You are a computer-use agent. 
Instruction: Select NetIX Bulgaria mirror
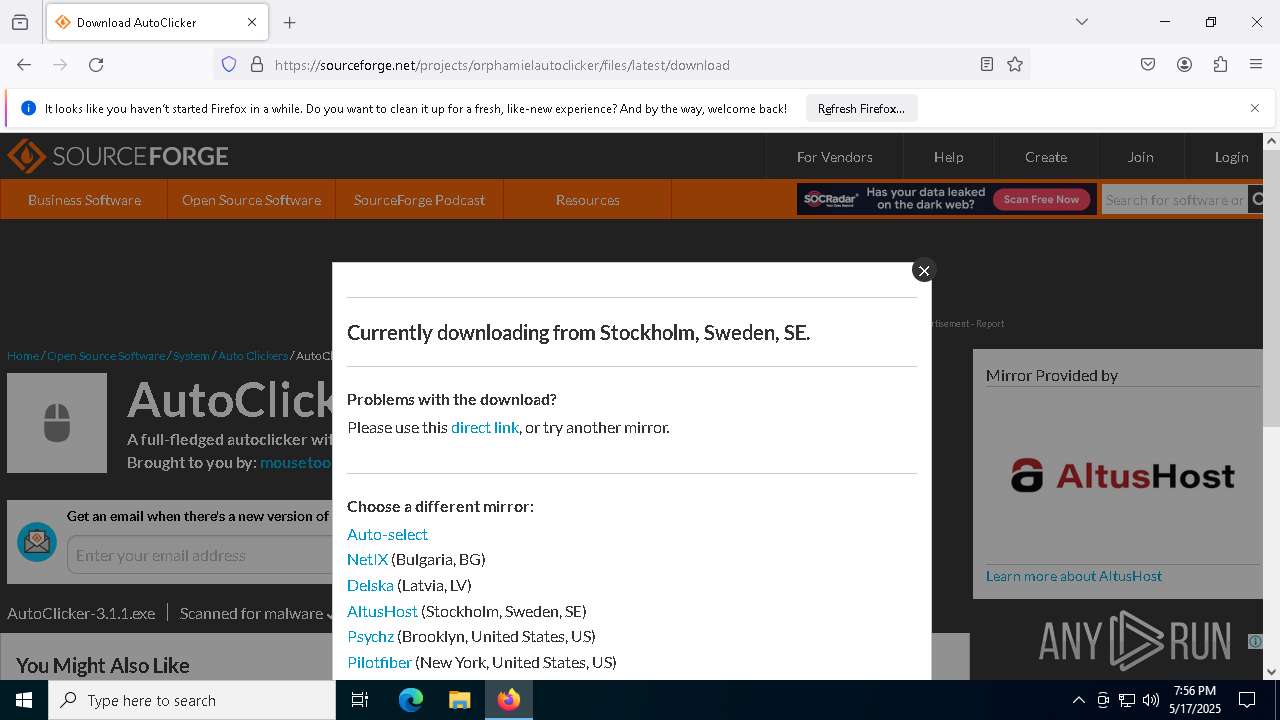367,559
